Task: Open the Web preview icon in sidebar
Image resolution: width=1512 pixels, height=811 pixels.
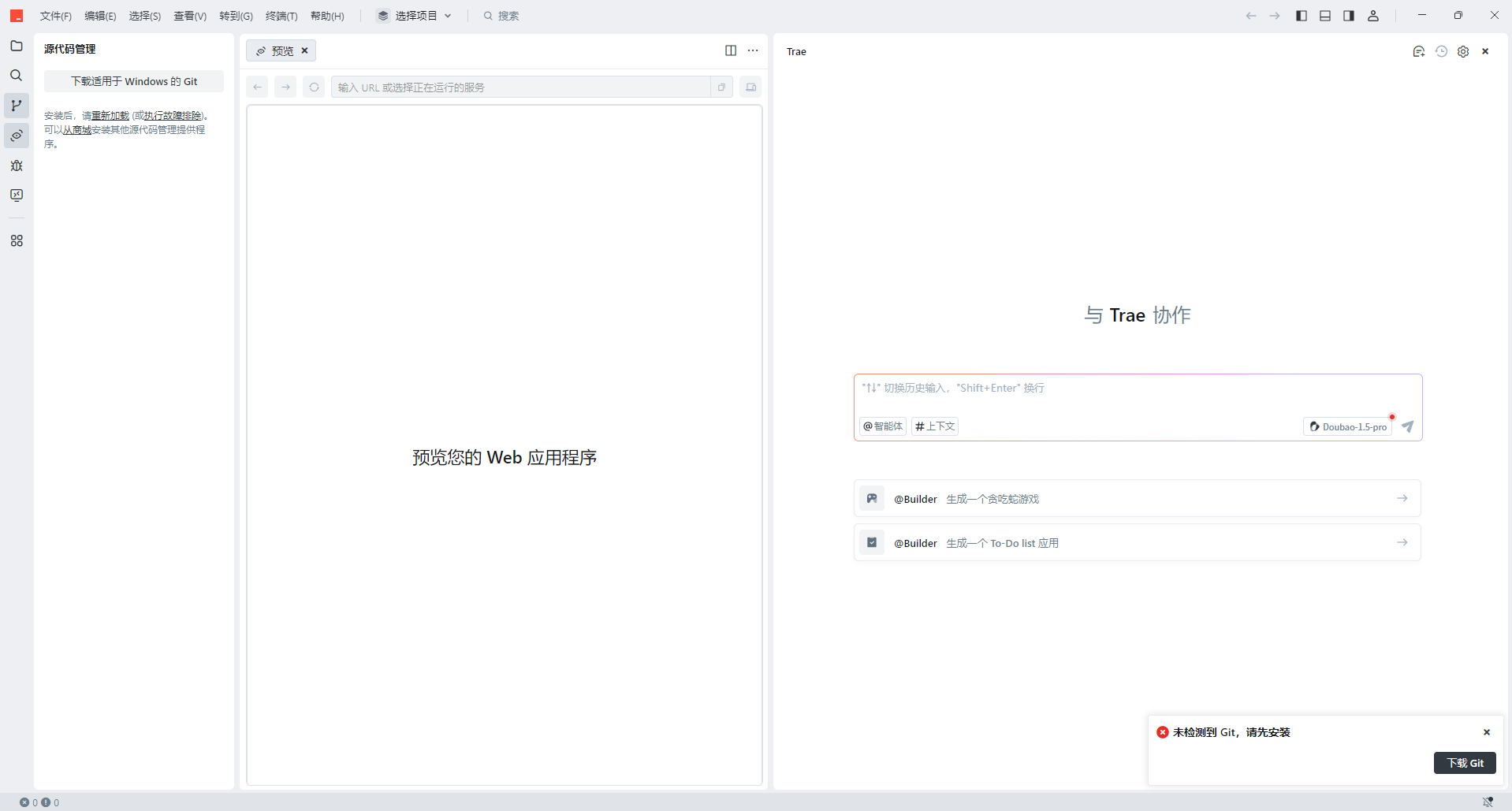Action: tap(17, 136)
